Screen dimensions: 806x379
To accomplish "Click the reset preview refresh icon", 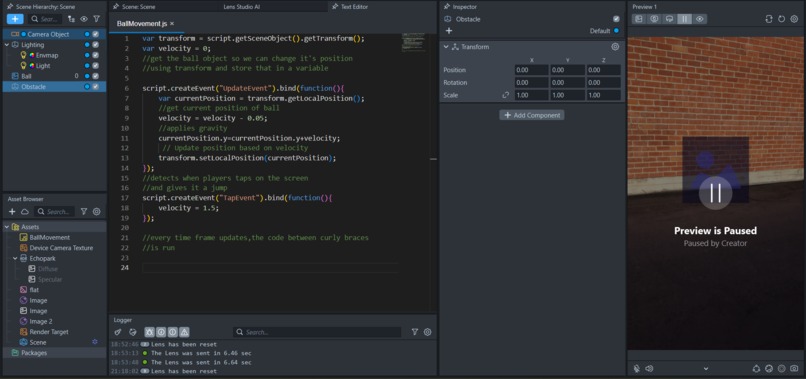I will click(781, 19).
